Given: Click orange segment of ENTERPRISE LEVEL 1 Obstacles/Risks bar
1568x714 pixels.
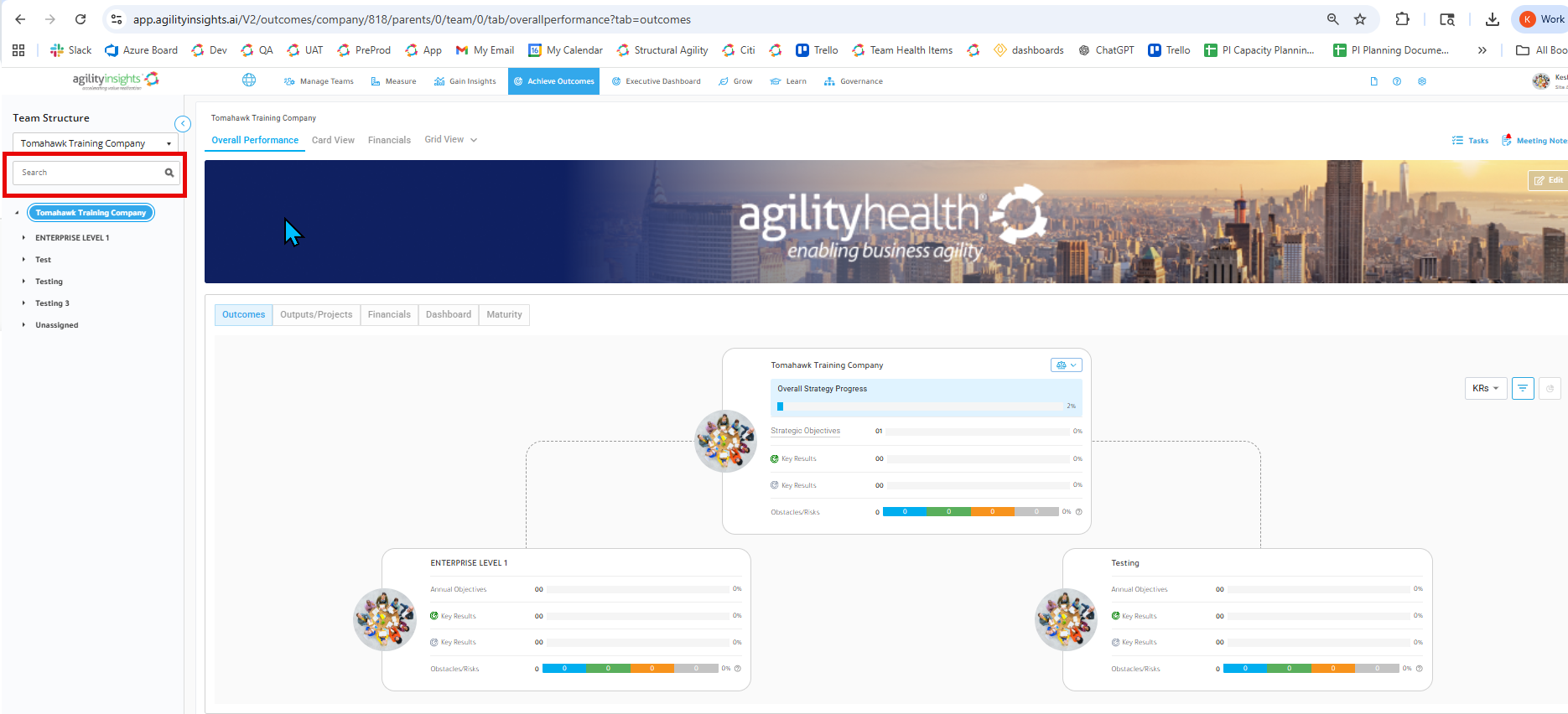Looking at the screenshot, I should tap(652, 669).
